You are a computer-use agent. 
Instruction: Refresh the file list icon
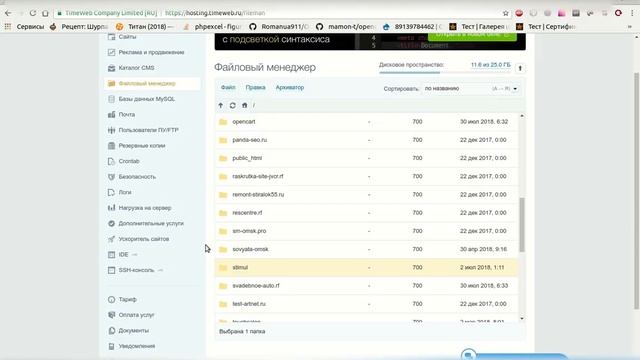tap(232, 105)
